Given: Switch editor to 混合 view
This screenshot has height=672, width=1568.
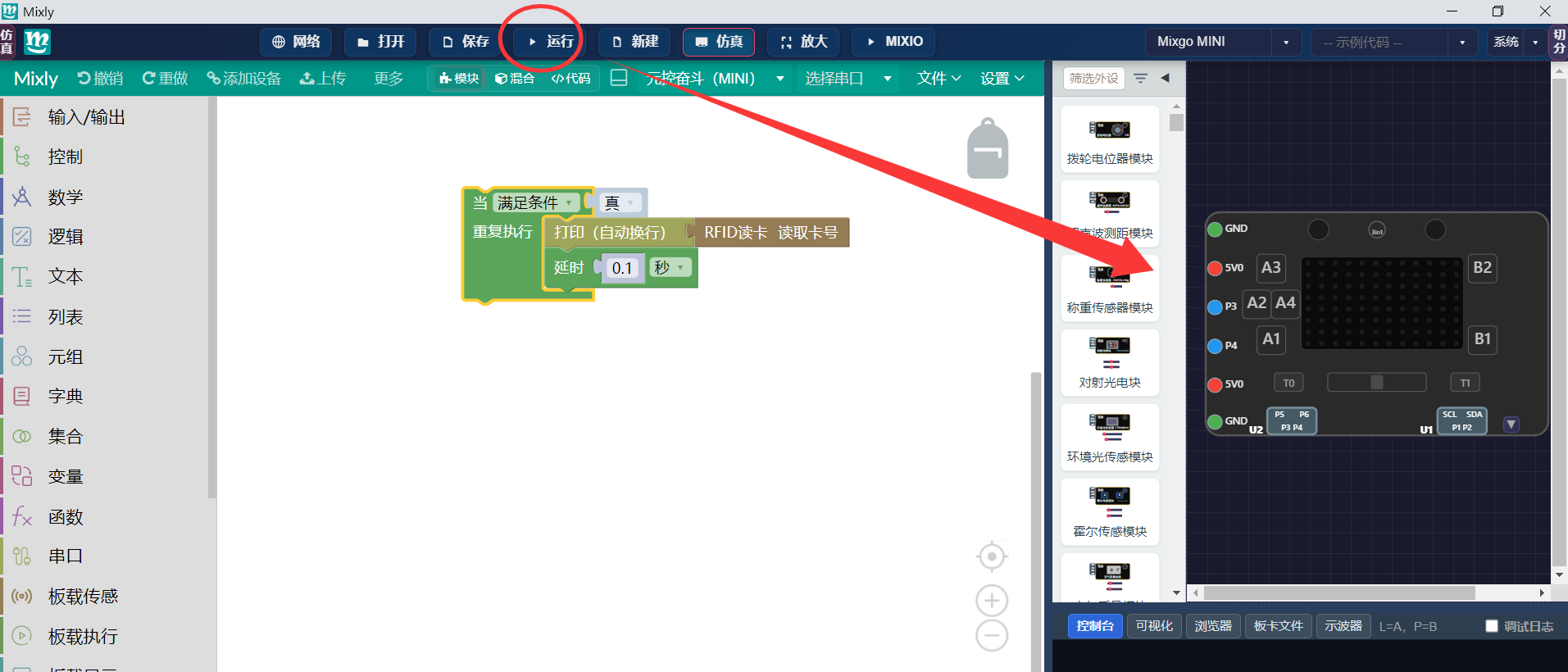Looking at the screenshot, I should pos(515,79).
